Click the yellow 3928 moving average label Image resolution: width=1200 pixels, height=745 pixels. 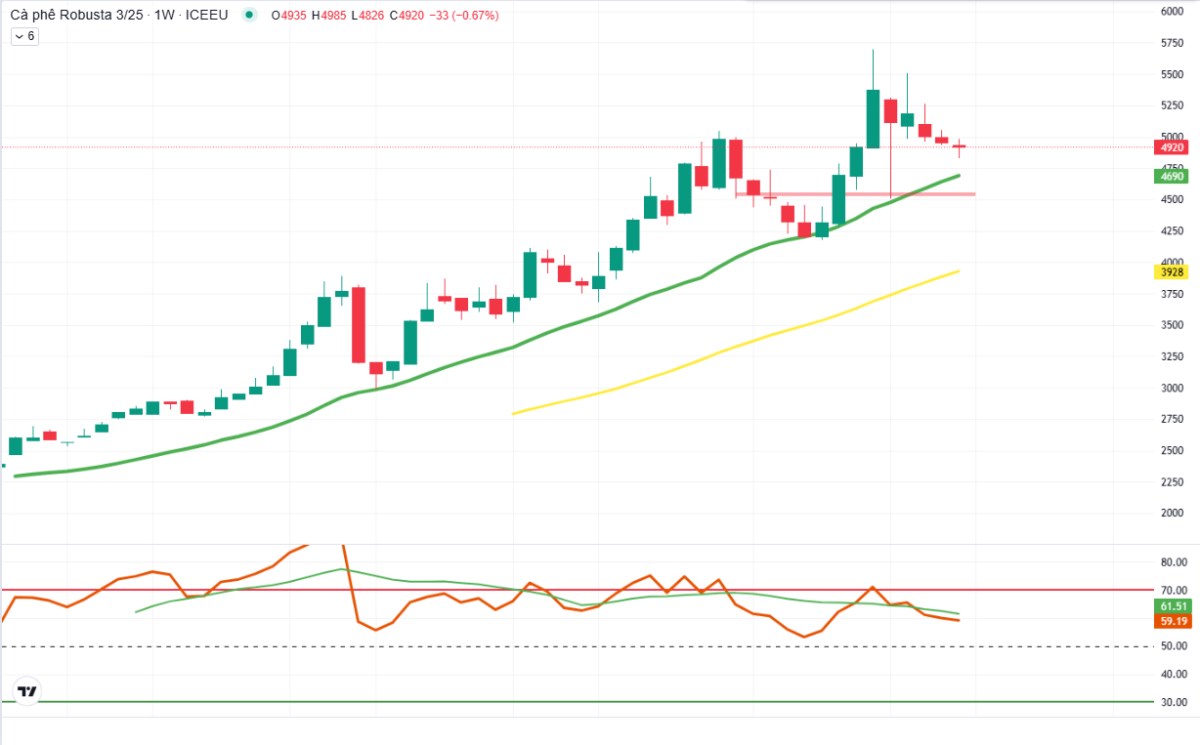(1171, 272)
